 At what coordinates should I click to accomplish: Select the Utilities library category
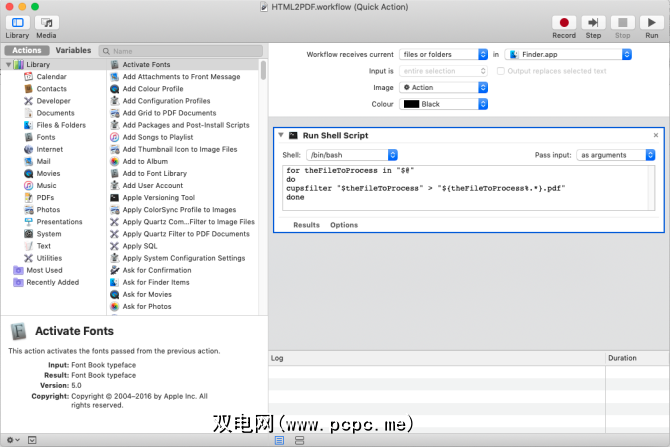pyautogui.click(x=49, y=258)
